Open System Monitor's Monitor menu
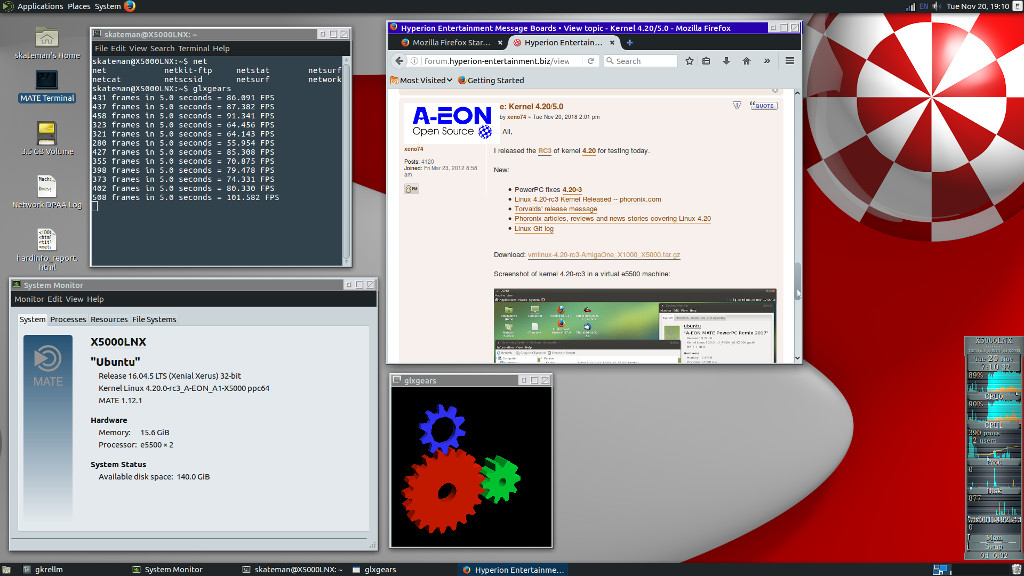This screenshot has width=1024, height=576. pyautogui.click(x=29, y=299)
